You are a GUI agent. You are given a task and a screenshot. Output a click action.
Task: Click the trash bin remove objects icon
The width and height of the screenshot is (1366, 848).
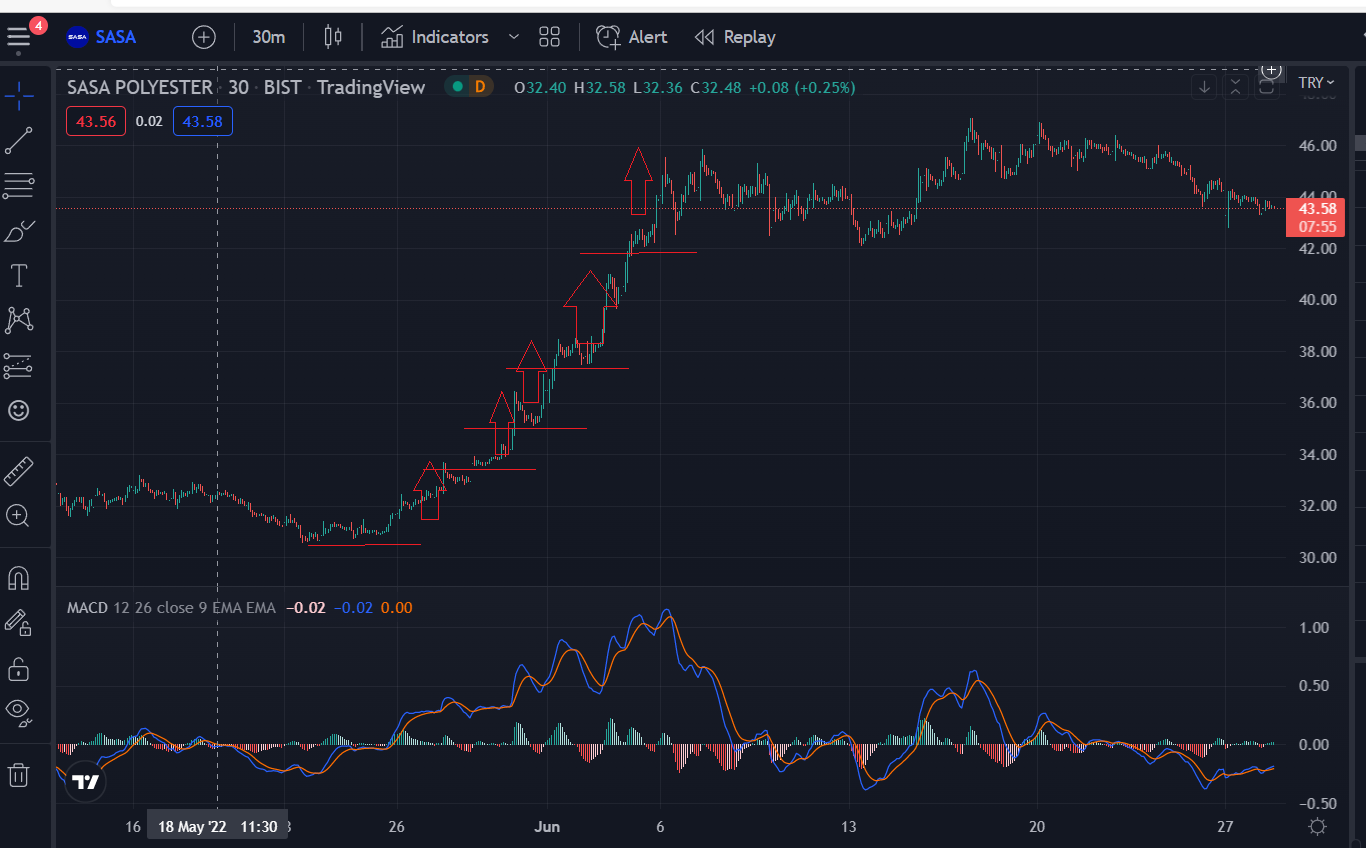pos(18,774)
